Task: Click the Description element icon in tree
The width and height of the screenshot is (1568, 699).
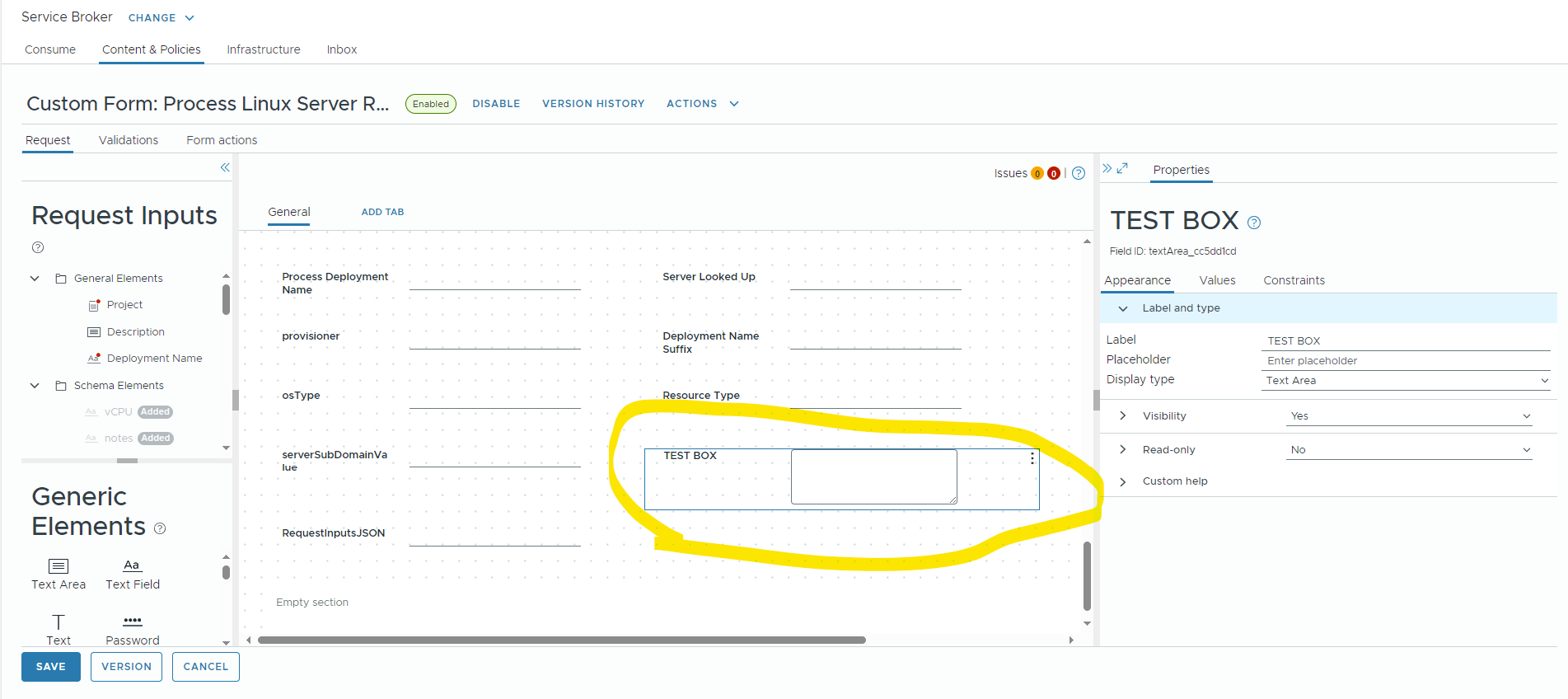Action: pos(94,332)
